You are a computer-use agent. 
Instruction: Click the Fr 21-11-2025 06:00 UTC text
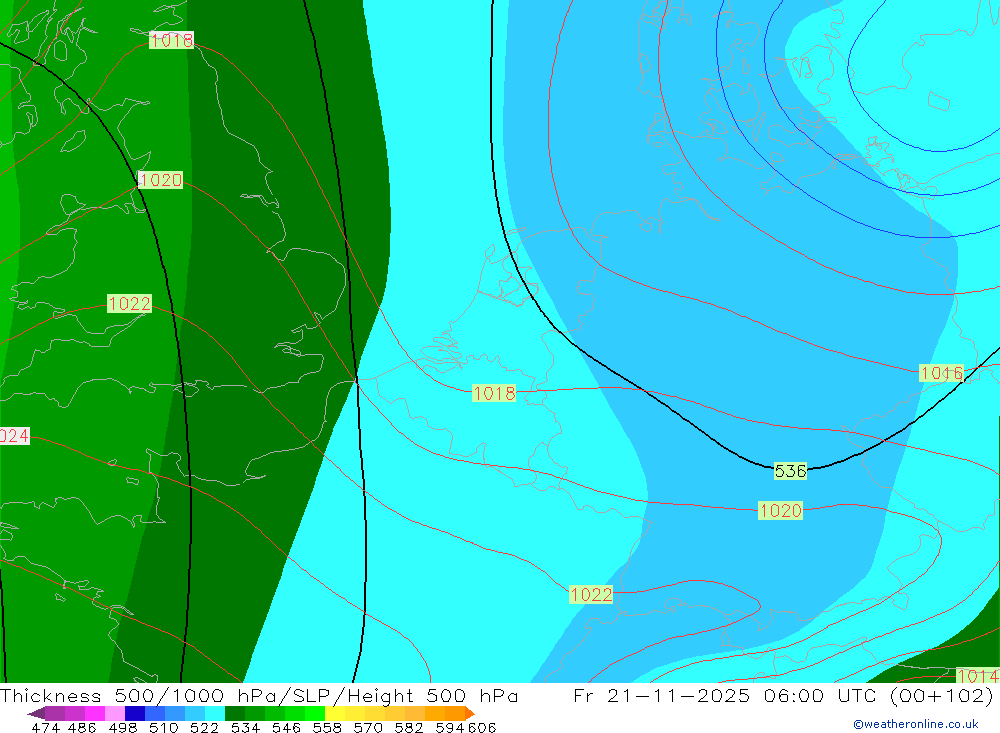726,695
